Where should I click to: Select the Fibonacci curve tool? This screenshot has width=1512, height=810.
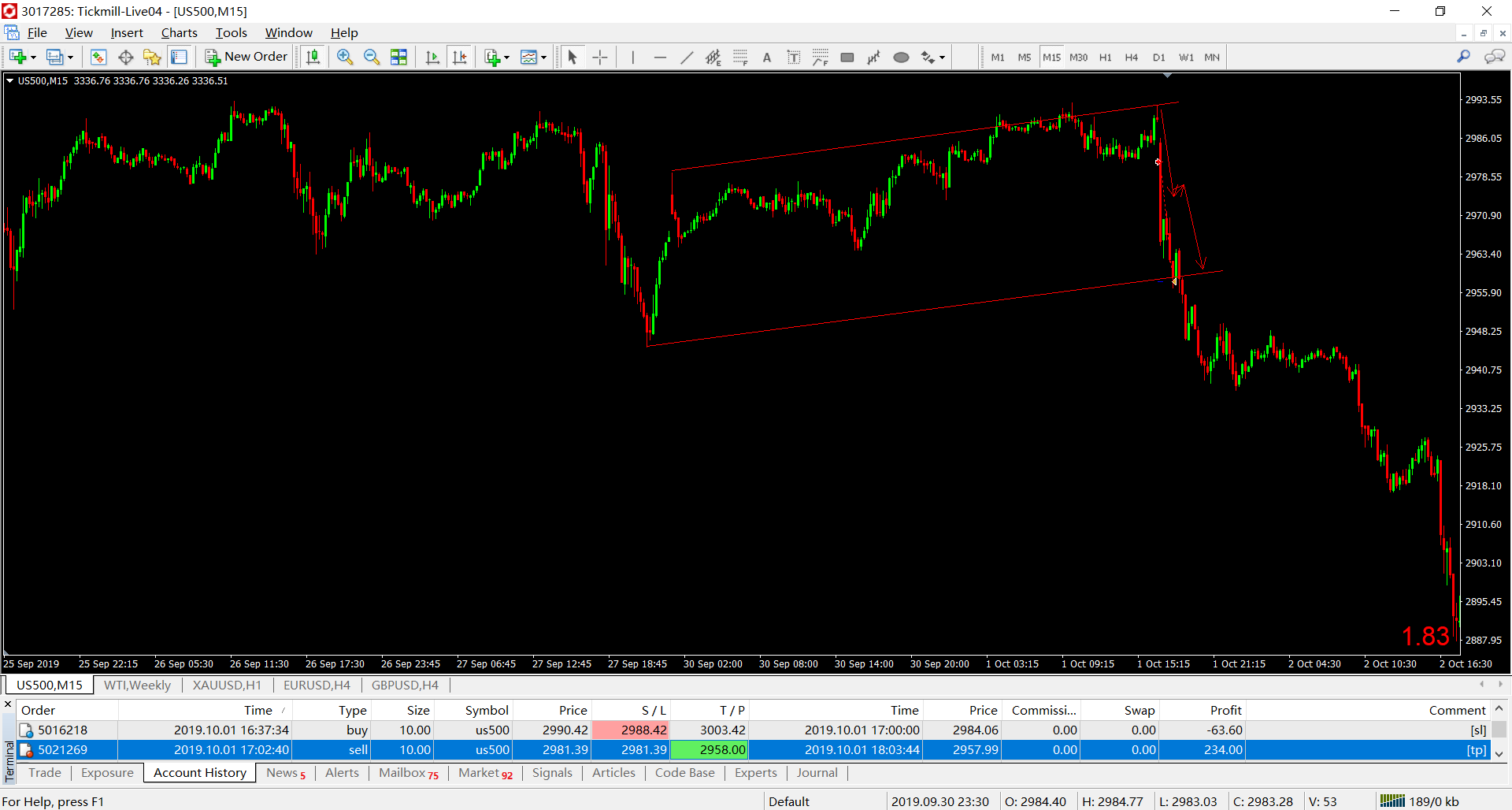click(x=821, y=57)
